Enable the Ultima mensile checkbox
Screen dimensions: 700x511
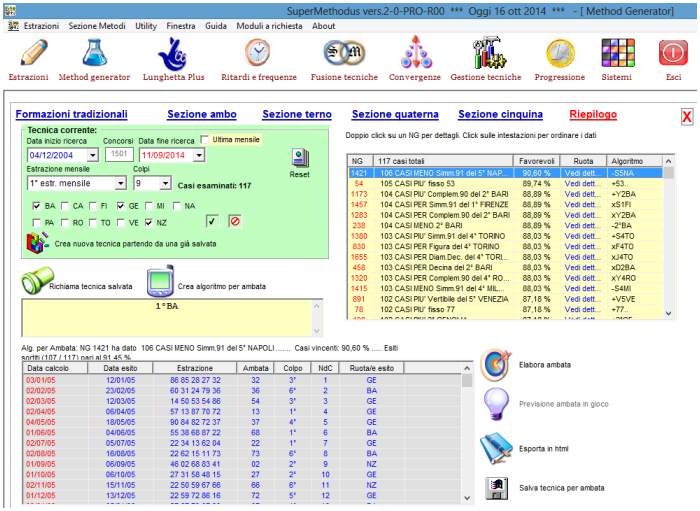tap(204, 140)
